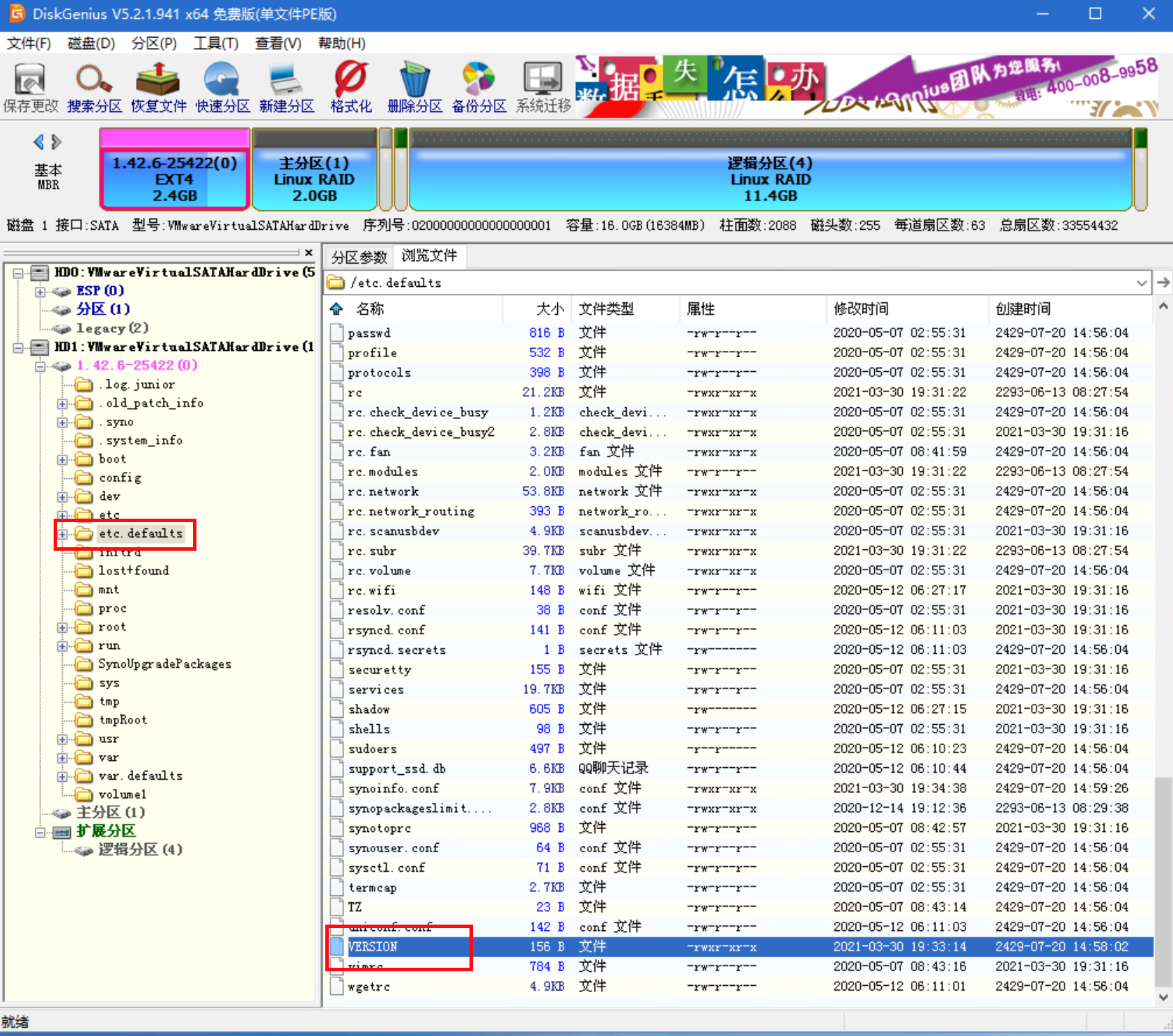
Task: Expand the boot folder node
Action: click(63, 460)
